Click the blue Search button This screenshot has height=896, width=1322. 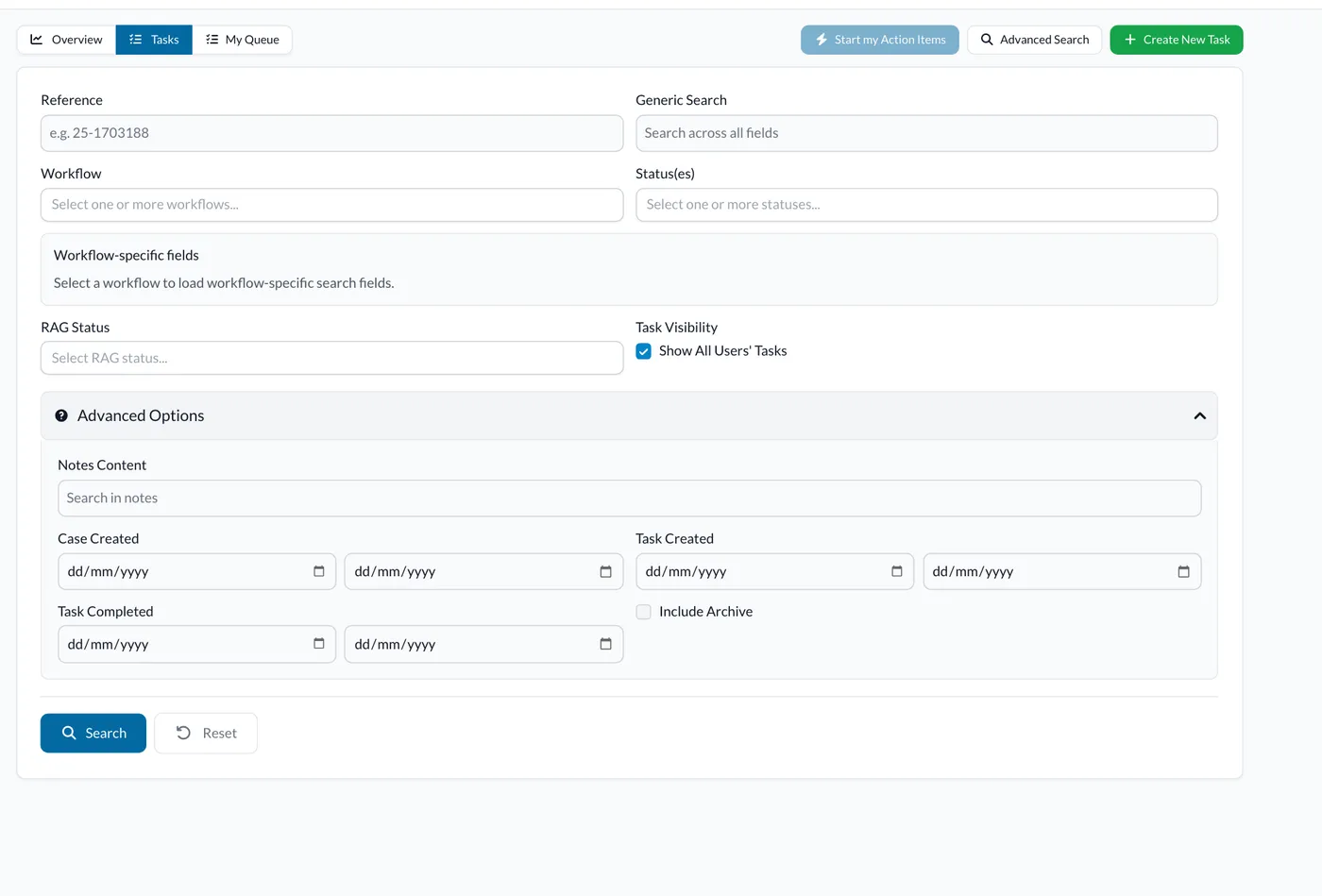pos(93,733)
